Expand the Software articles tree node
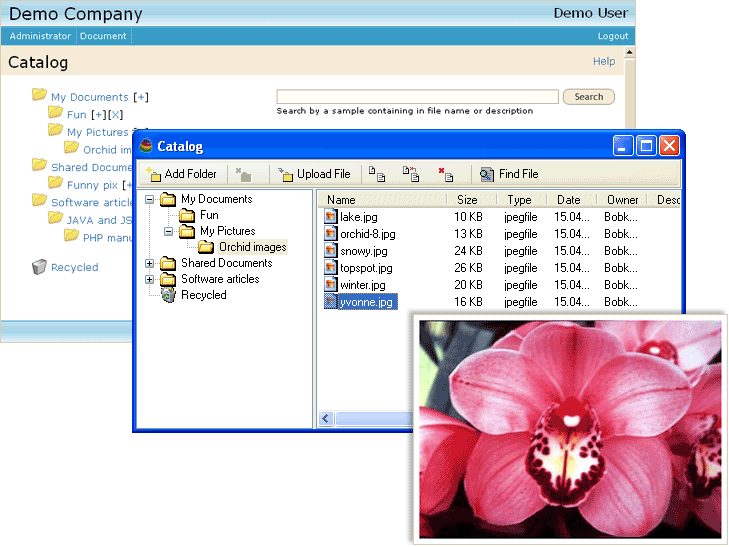This screenshot has width=729, height=547. click(149, 279)
